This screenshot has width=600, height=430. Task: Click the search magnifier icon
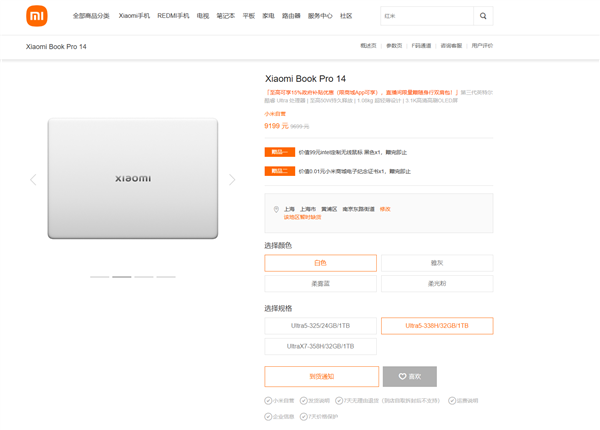(483, 16)
